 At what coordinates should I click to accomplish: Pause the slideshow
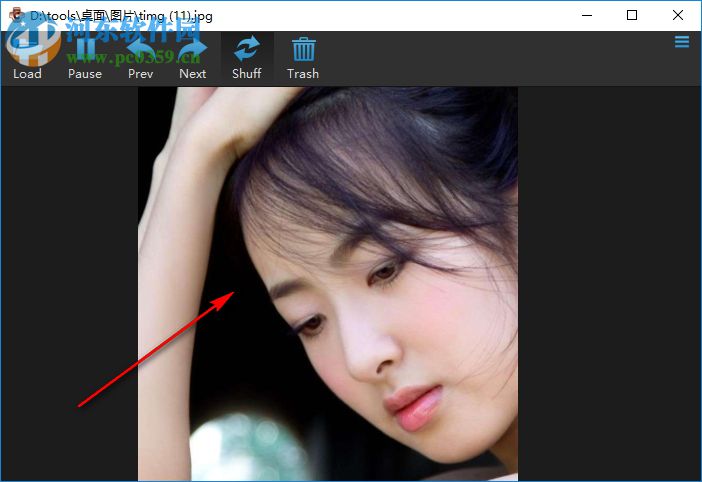[x=85, y=58]
